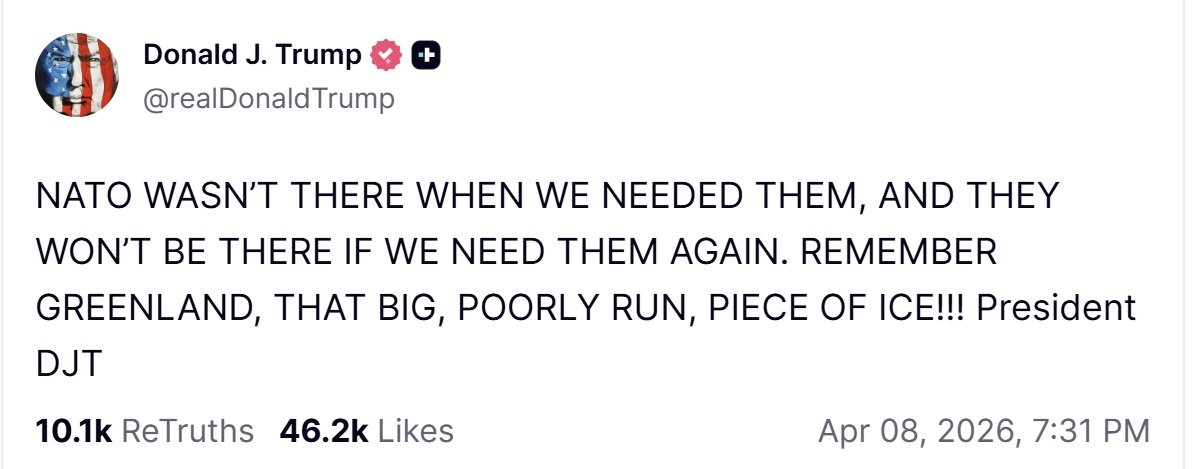Image resolution: width=1194 pixels, height=469 pixels.
Task: View the 46.2k Likes count
Action: 324,431
